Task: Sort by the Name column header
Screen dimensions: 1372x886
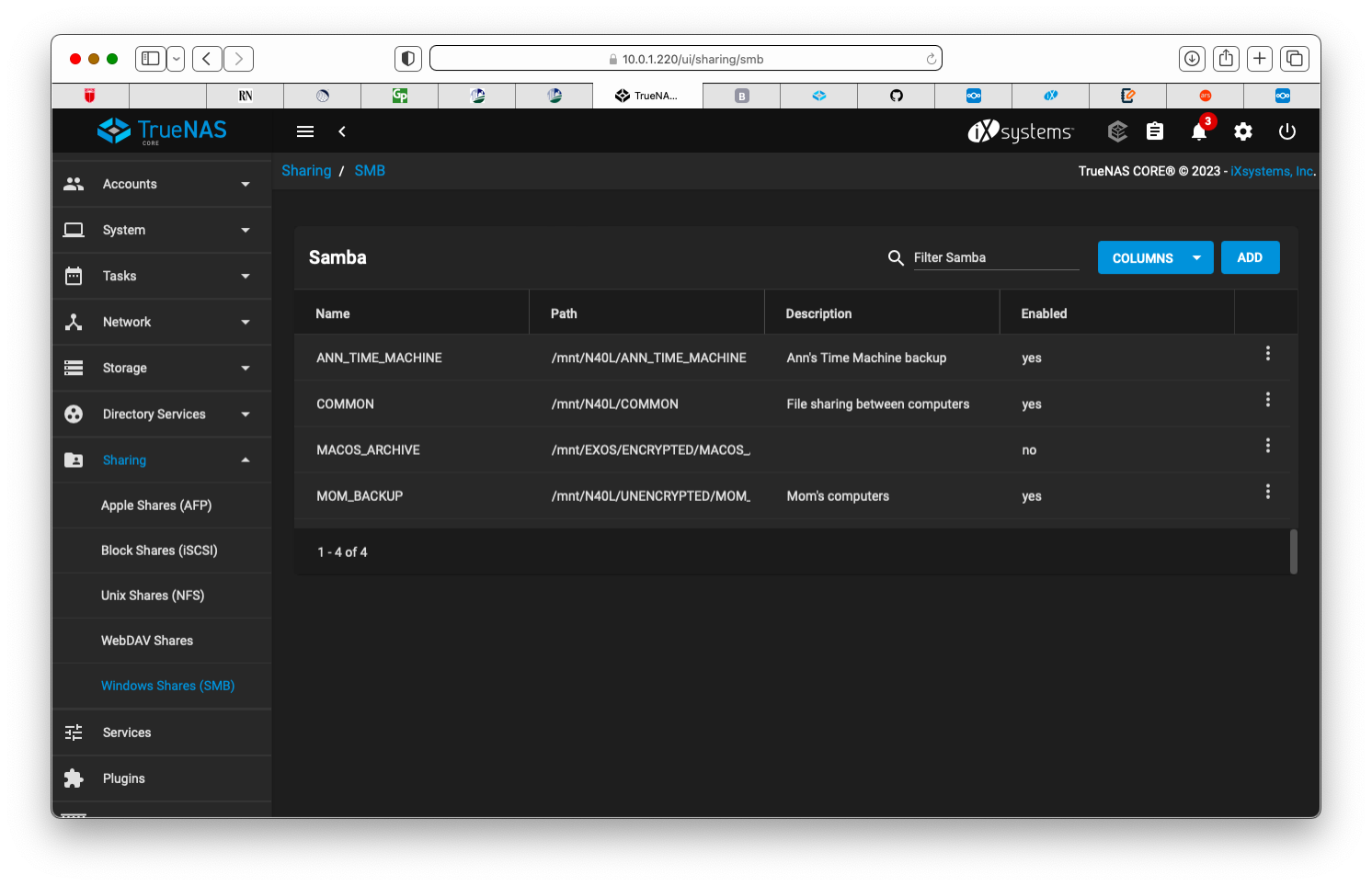Action: coord(333,313)
